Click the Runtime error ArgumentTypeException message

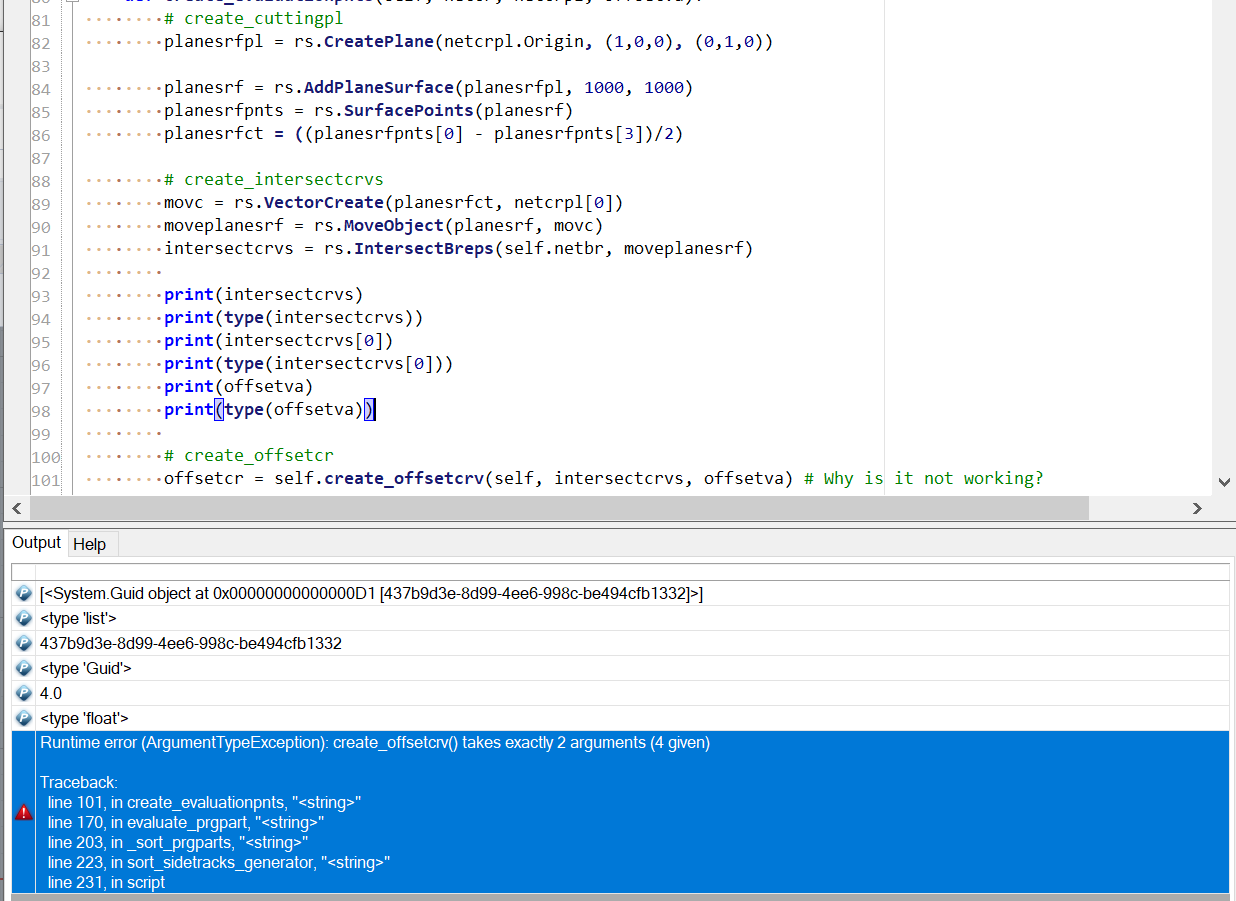coord(375,743)
